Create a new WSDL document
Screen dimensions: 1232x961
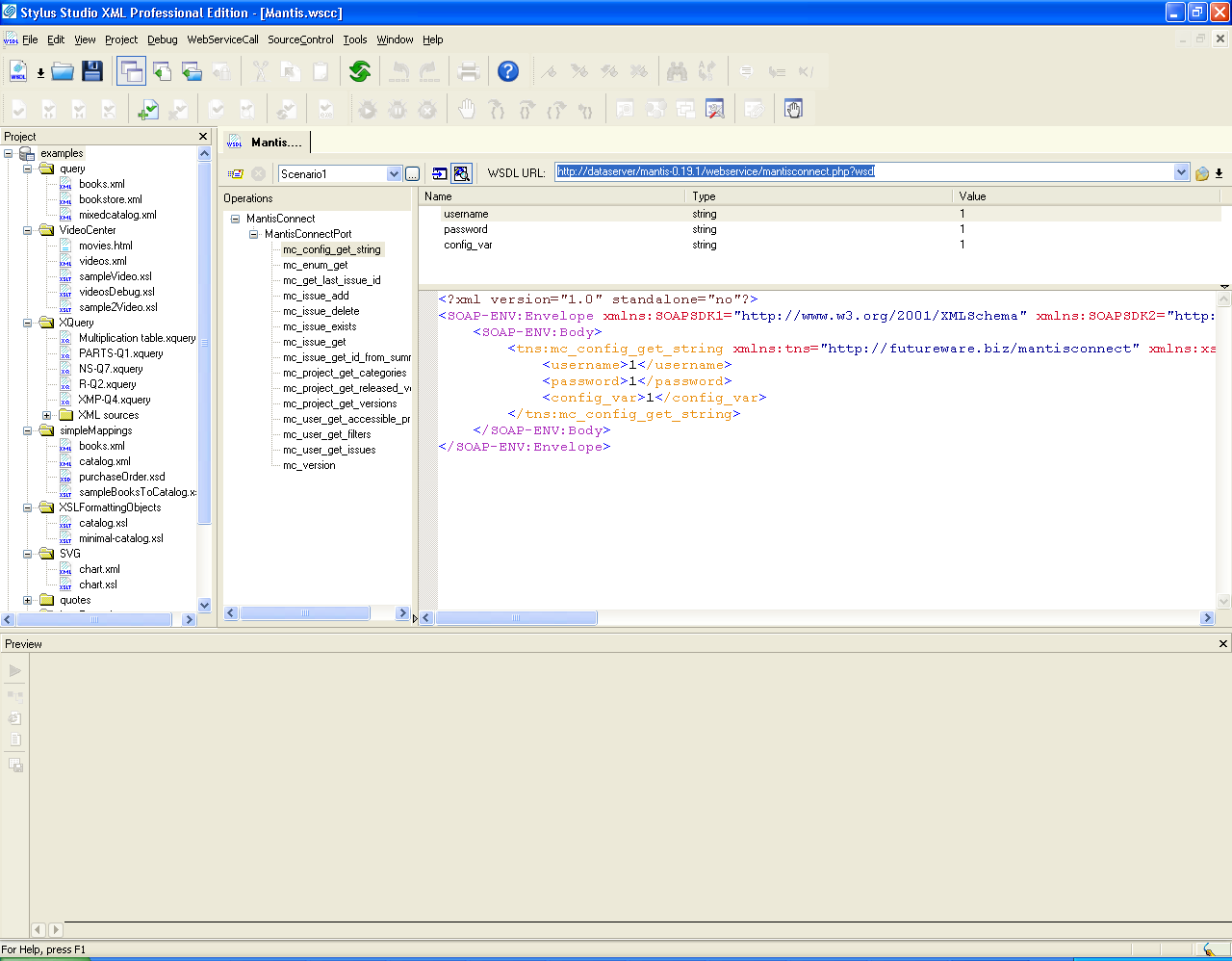pyautogui.click(x=18, y=71)
